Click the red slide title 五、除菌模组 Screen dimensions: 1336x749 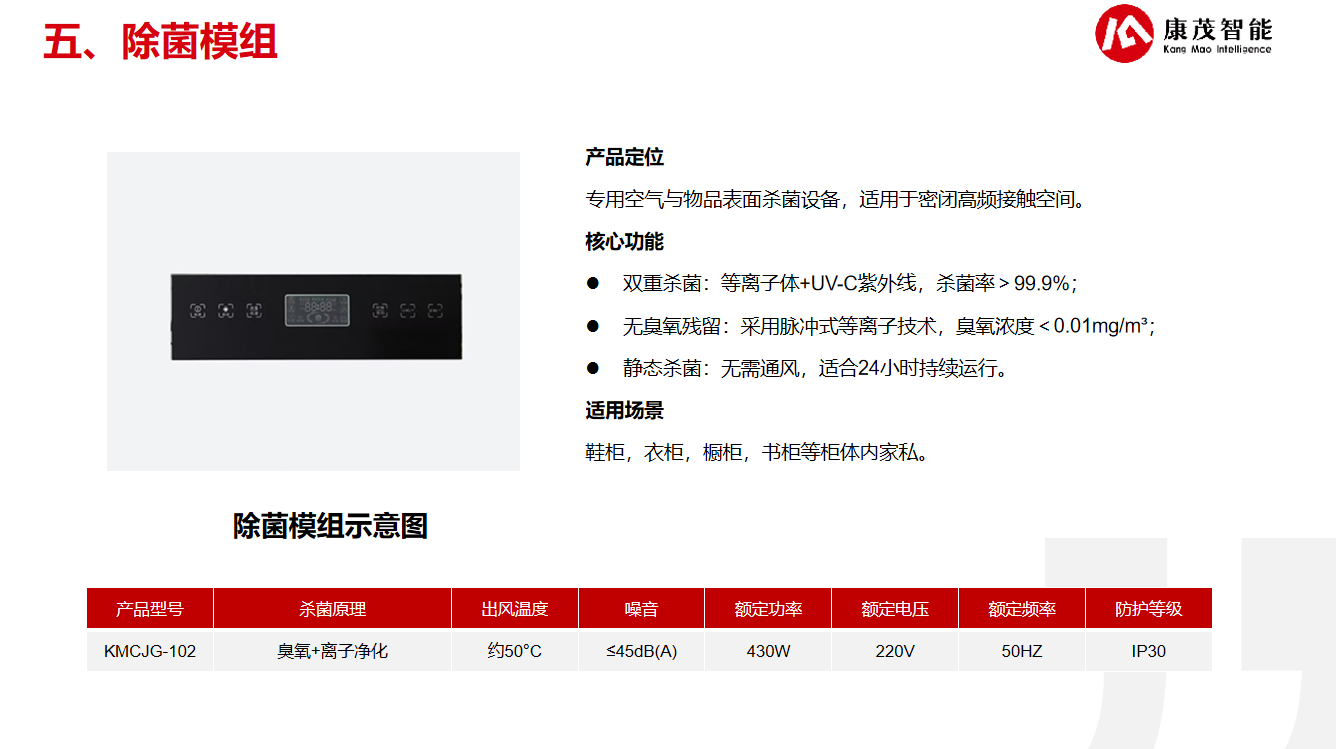(160, 42)
